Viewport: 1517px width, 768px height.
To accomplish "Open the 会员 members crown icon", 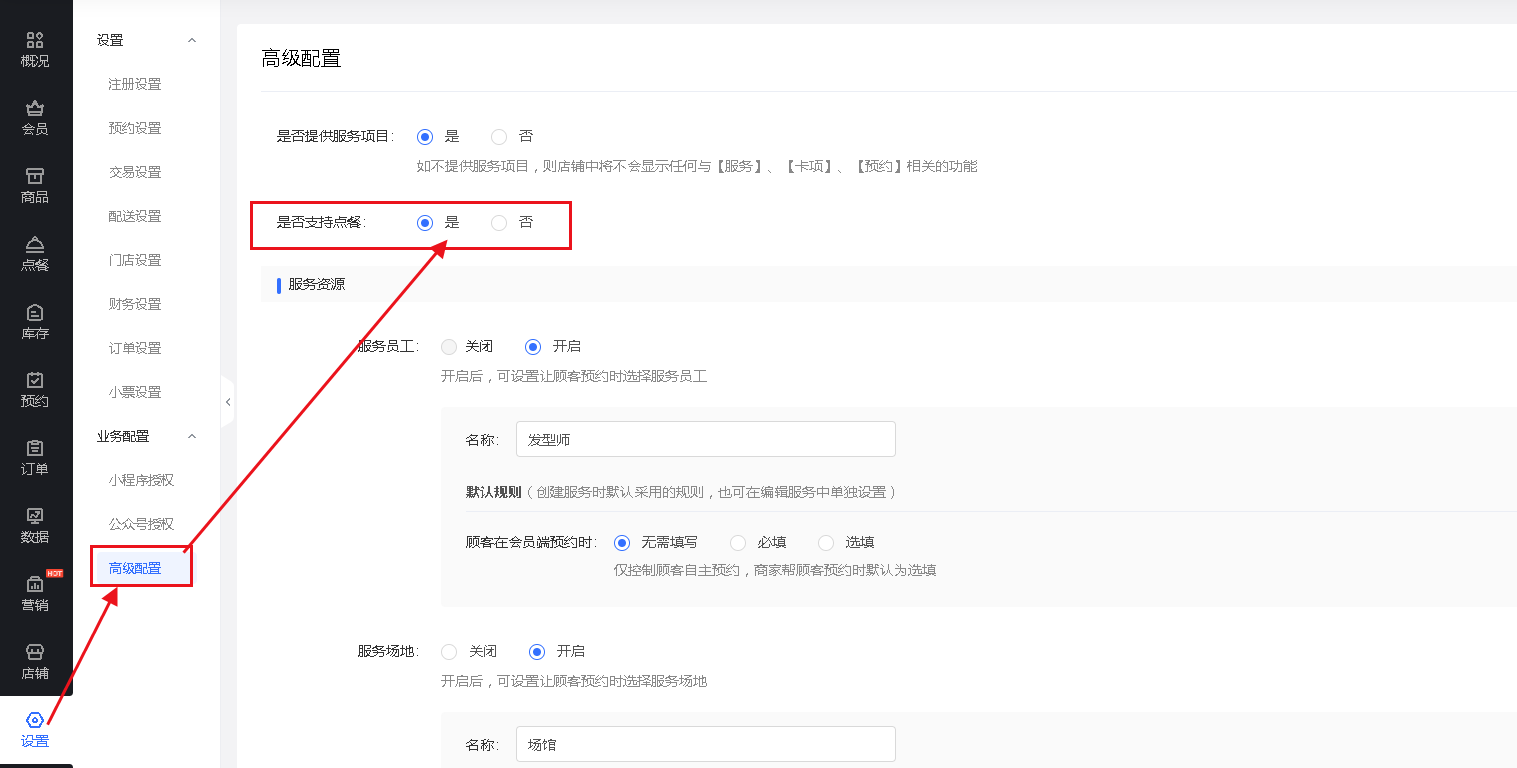I will click(x=35, y=108).
